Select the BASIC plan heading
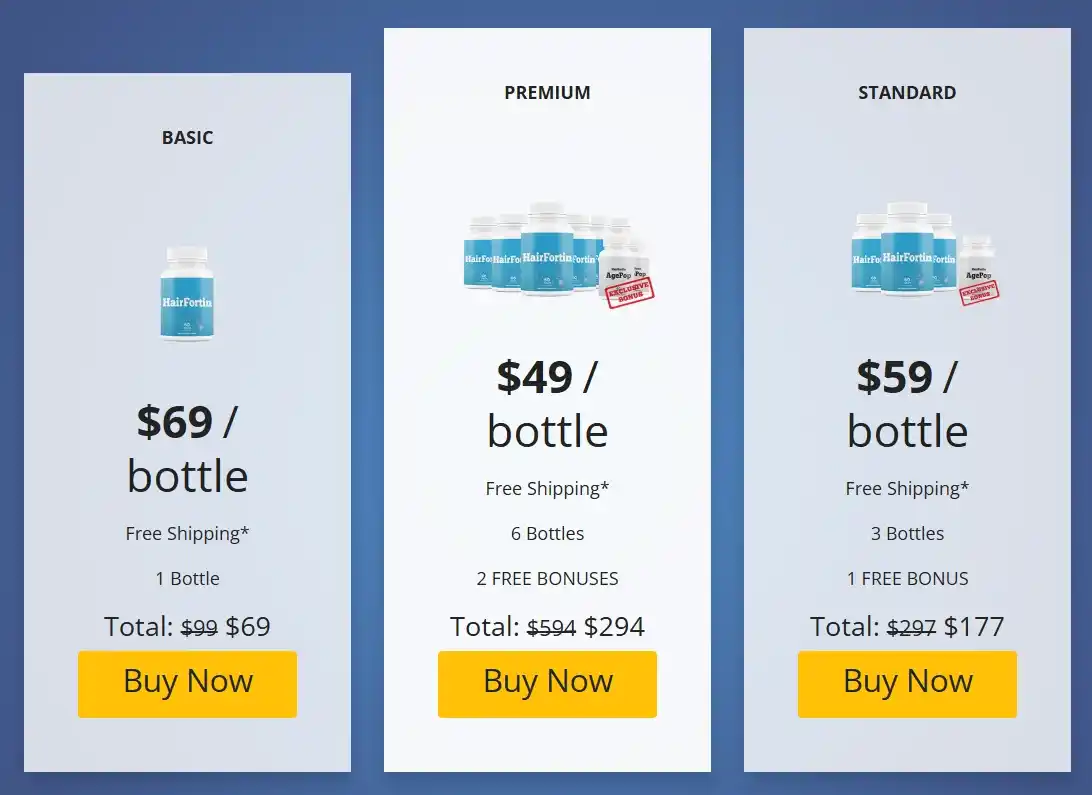Viewport: 1092px width, 795px height. coord(187,138)
